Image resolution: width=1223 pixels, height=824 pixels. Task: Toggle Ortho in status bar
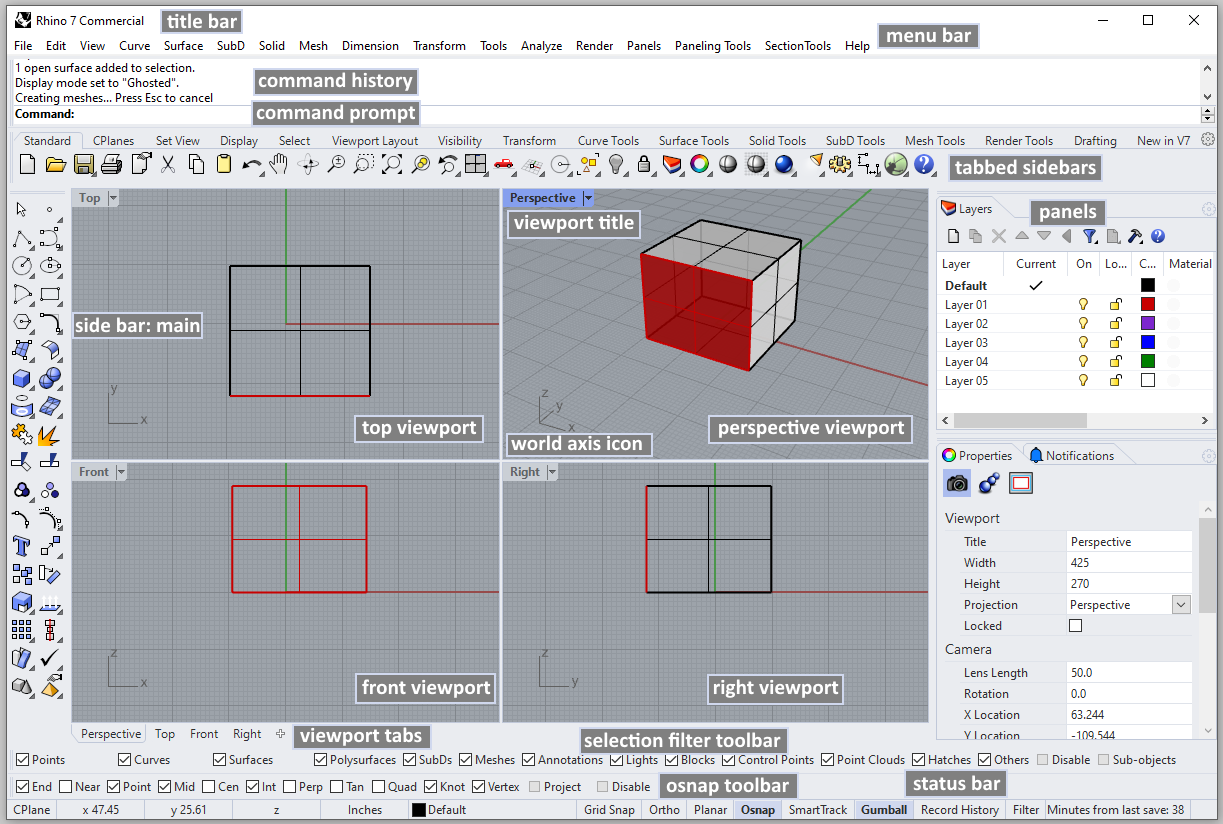[x=664, y=810]
